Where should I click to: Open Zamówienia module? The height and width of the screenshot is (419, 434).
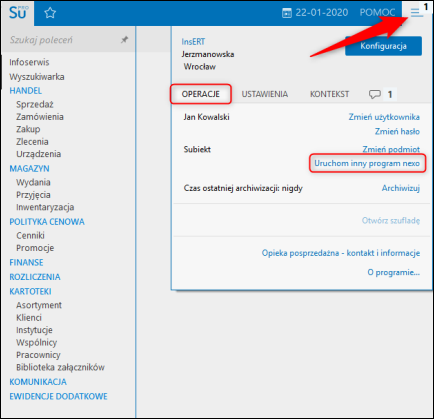click(x=40, y=117)
